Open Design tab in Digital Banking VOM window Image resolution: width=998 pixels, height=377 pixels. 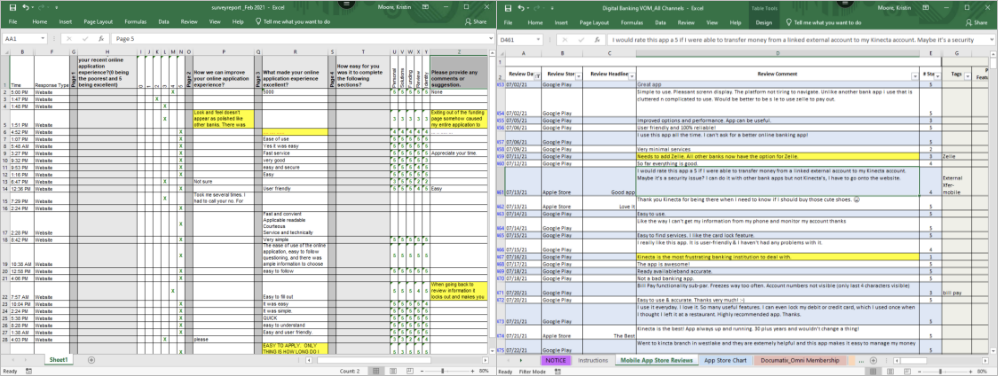point(763,22)
